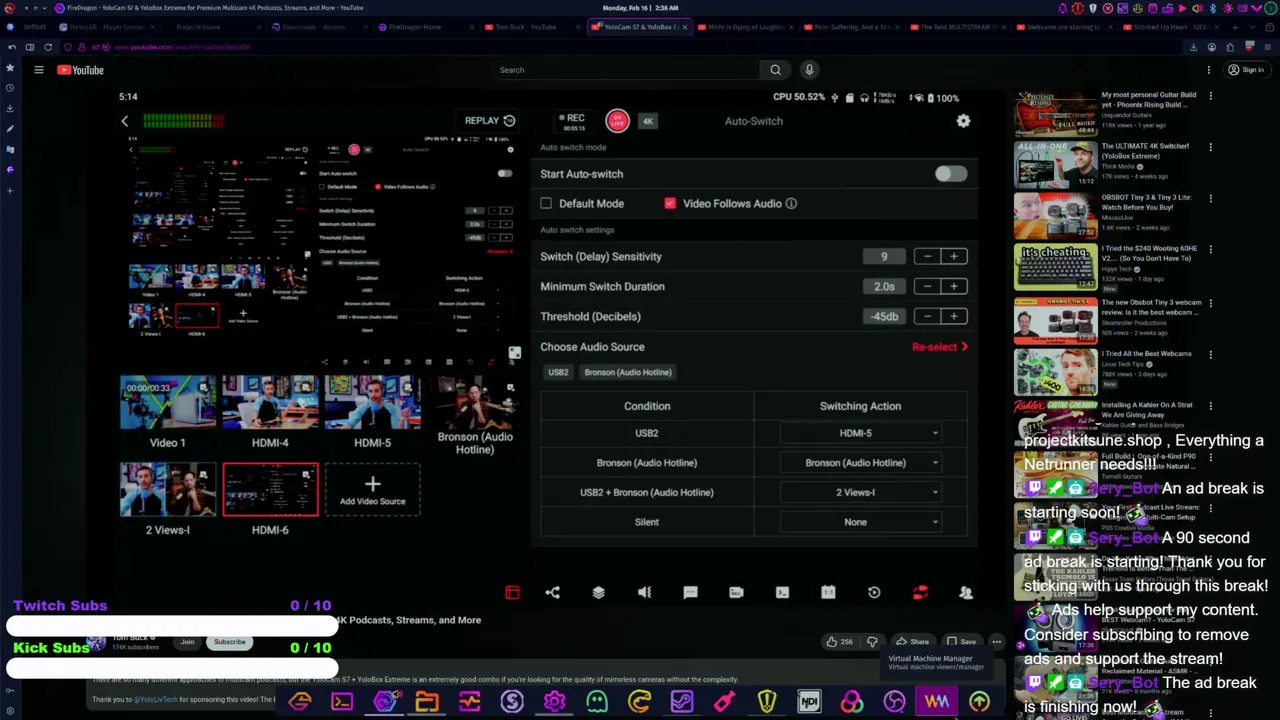Click red Go Live button in YoloBox
The width and height of the screenshot is (1280, 720).
pyautogui.click(x=617, y=121)
